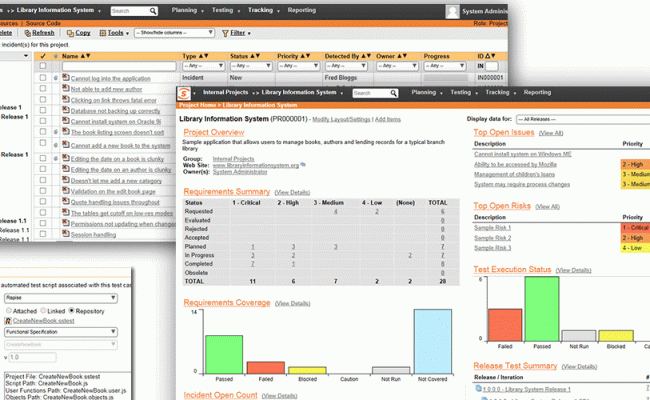Click the Filter funnel icon
Viewport: 650px width, 400px height.
[225, 33]
